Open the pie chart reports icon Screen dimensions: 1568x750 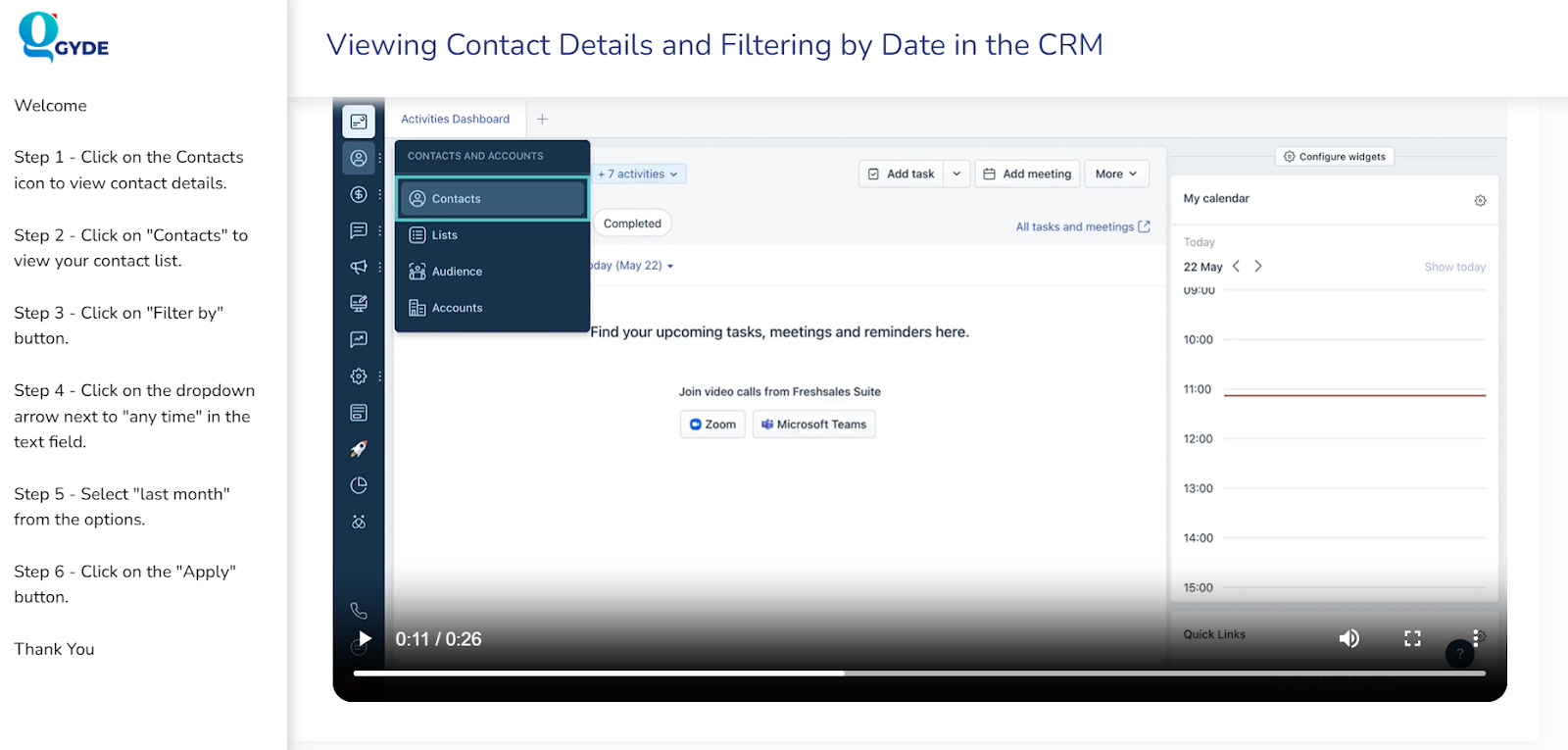pos(359,485)
